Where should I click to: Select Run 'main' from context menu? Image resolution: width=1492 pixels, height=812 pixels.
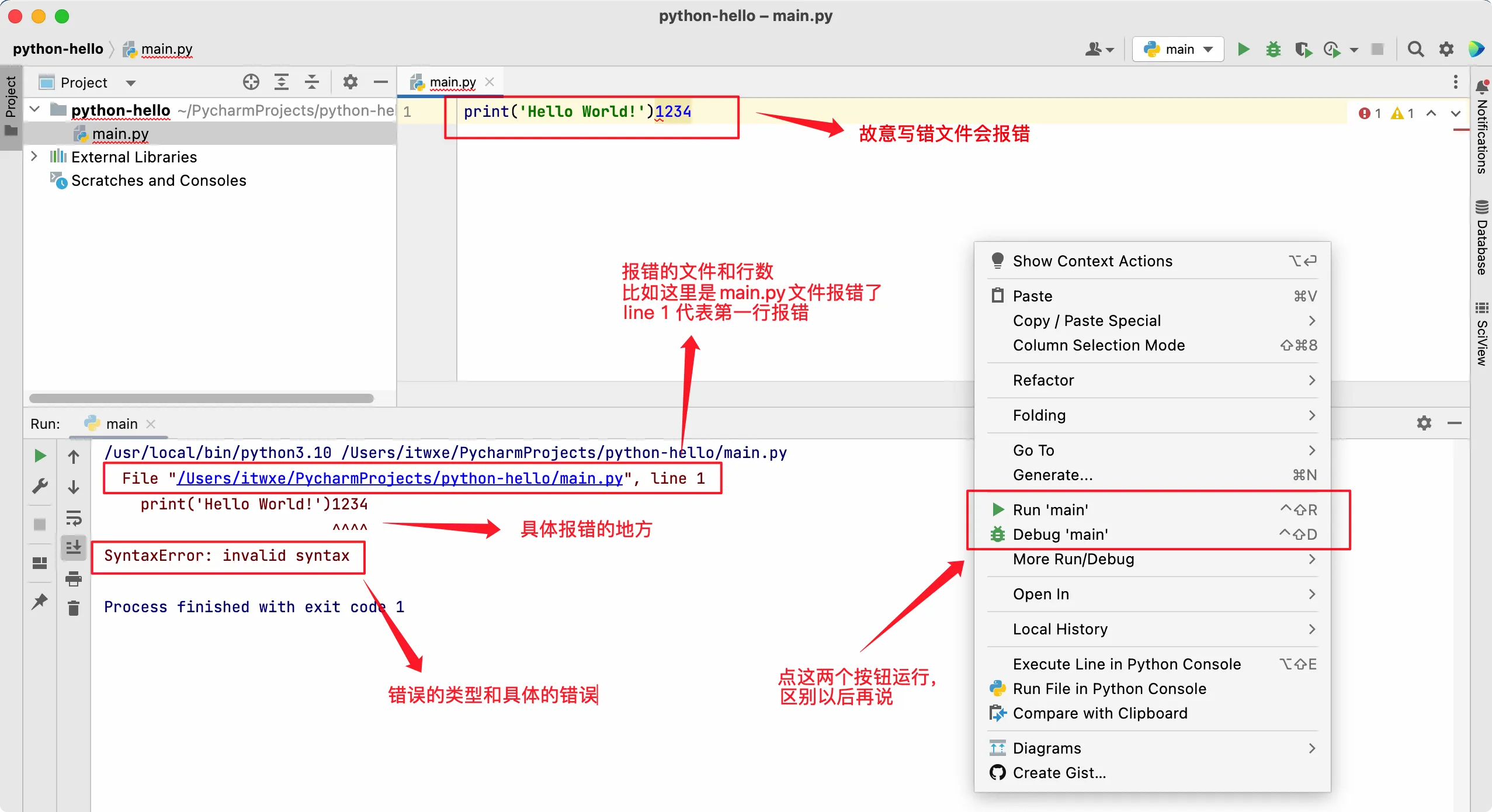click(1050, 509)
